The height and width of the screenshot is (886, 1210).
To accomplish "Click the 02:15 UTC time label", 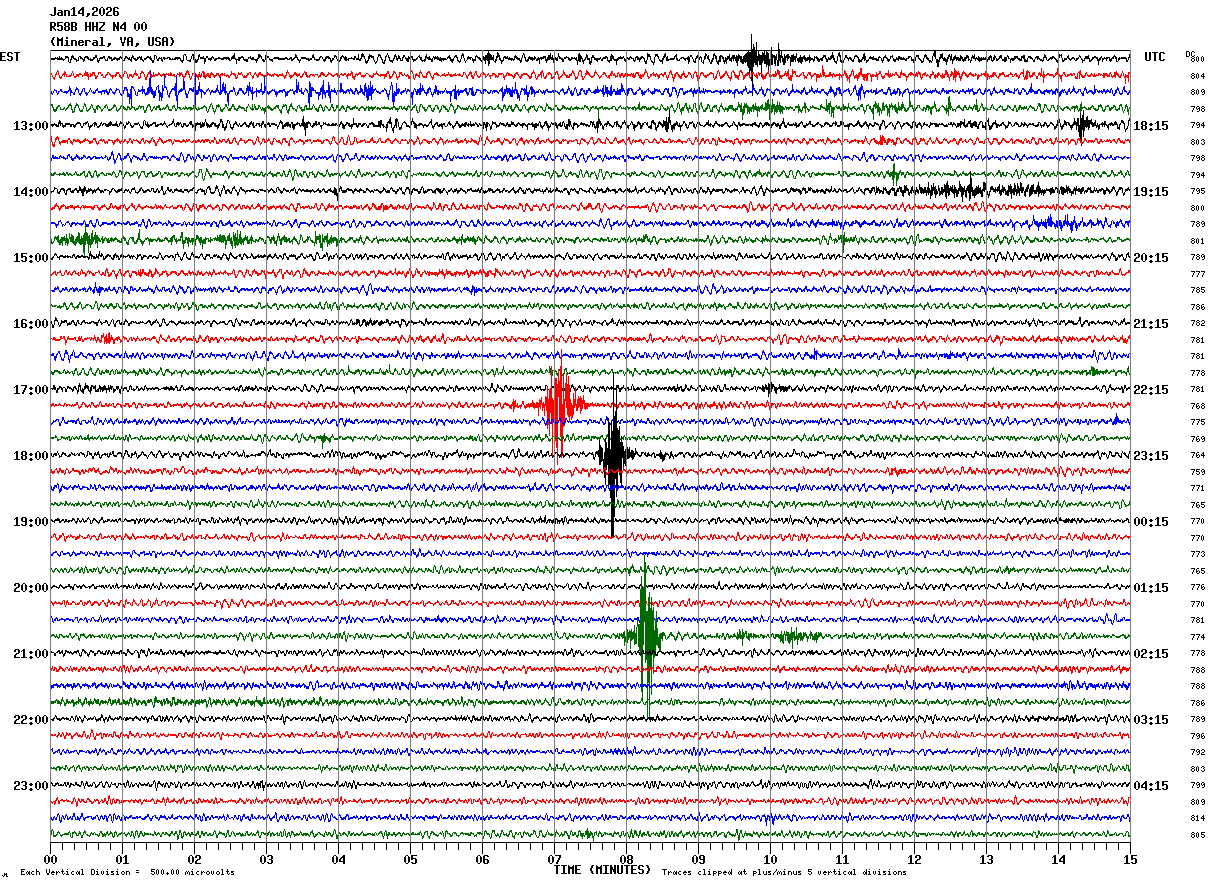I will tap(1151, 654).
